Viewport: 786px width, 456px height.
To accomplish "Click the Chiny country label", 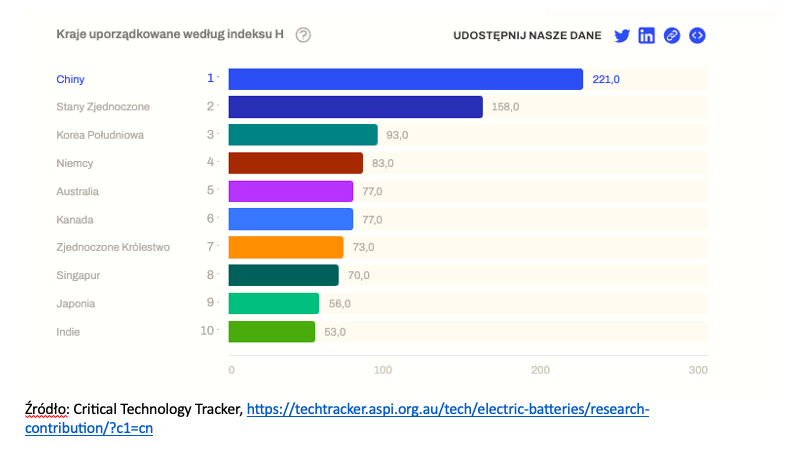I will 73,78.
